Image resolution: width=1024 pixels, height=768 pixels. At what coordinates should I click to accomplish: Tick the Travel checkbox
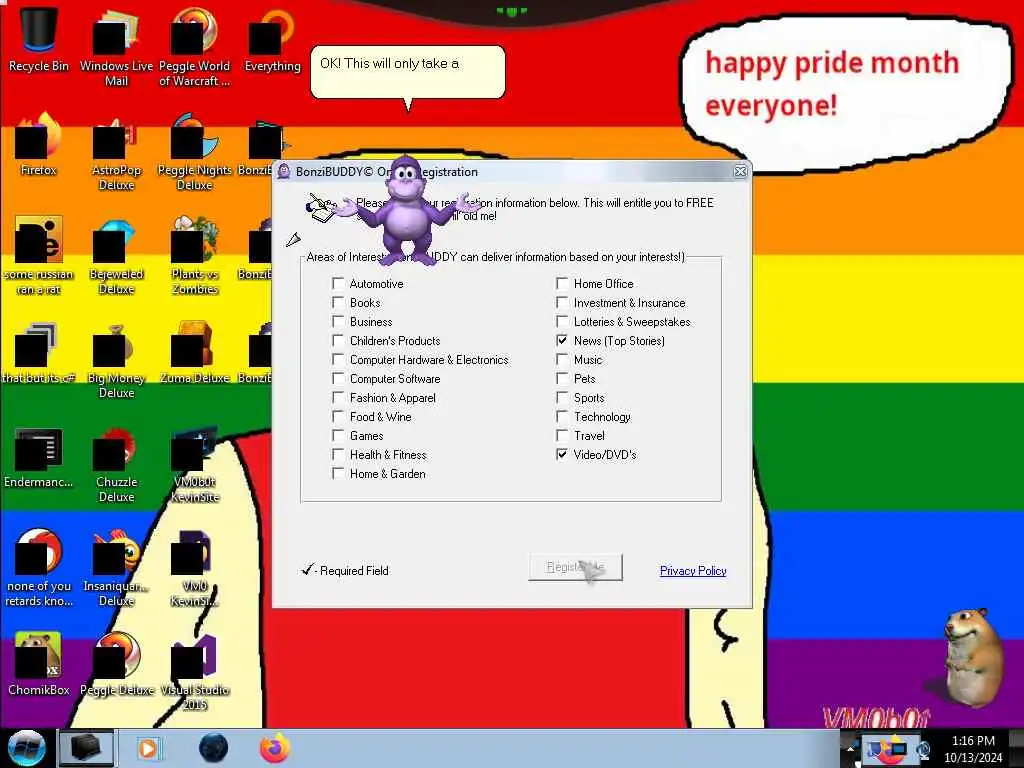[x=562, y=435]
